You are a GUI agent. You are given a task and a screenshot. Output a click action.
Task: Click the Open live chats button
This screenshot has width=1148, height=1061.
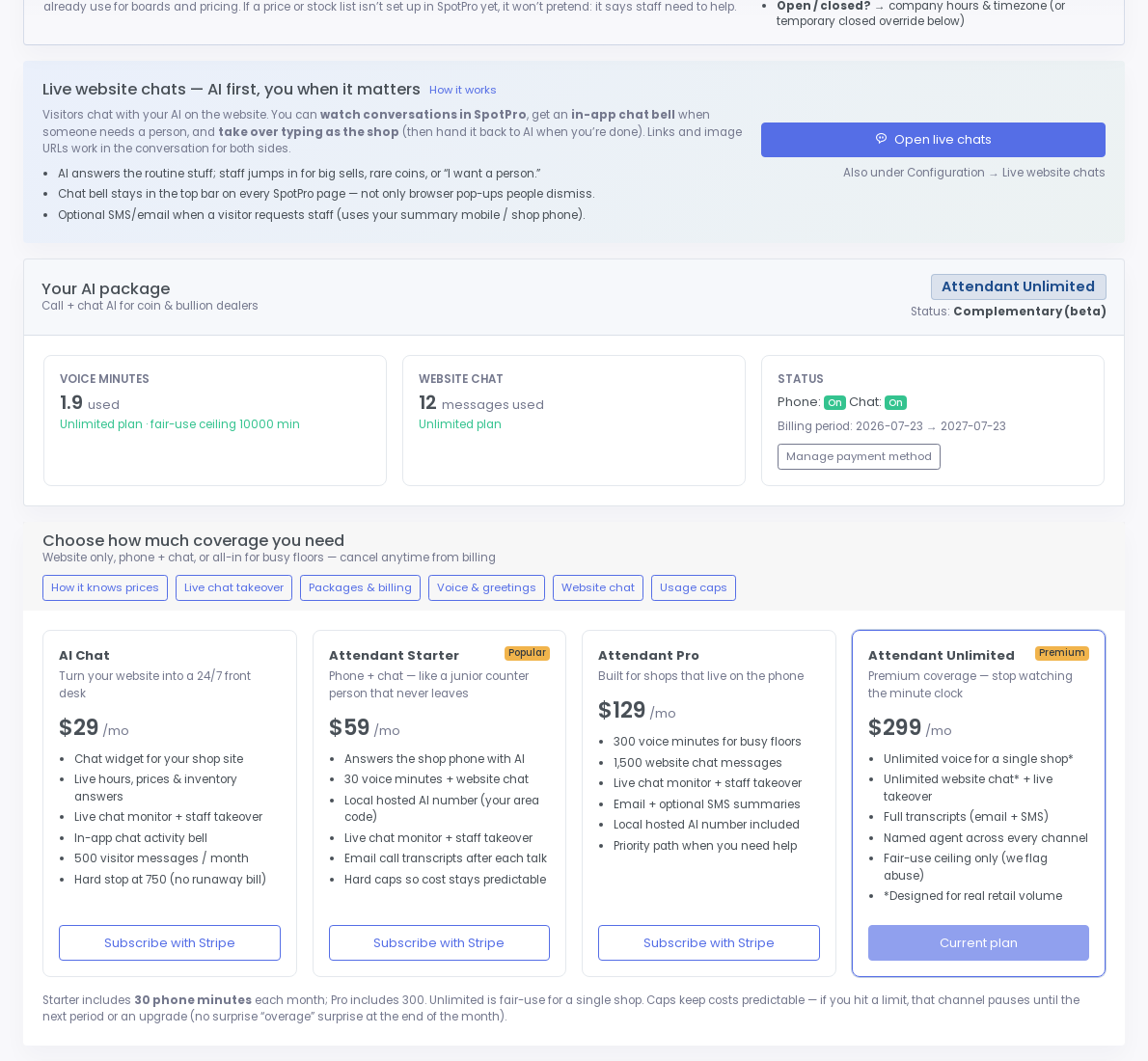[x=933, y=140]
